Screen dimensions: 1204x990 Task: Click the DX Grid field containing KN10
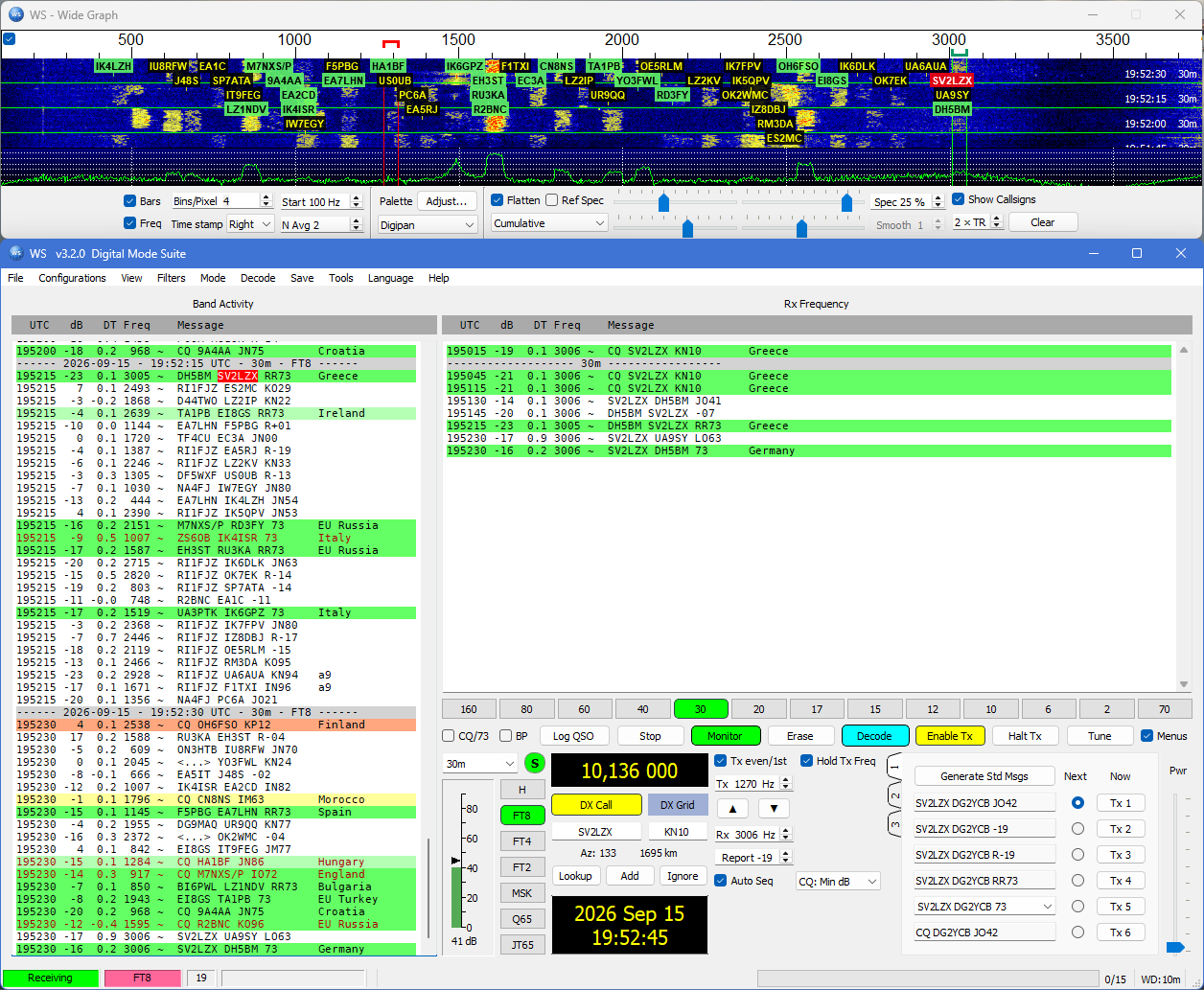(x=677, y=832)
